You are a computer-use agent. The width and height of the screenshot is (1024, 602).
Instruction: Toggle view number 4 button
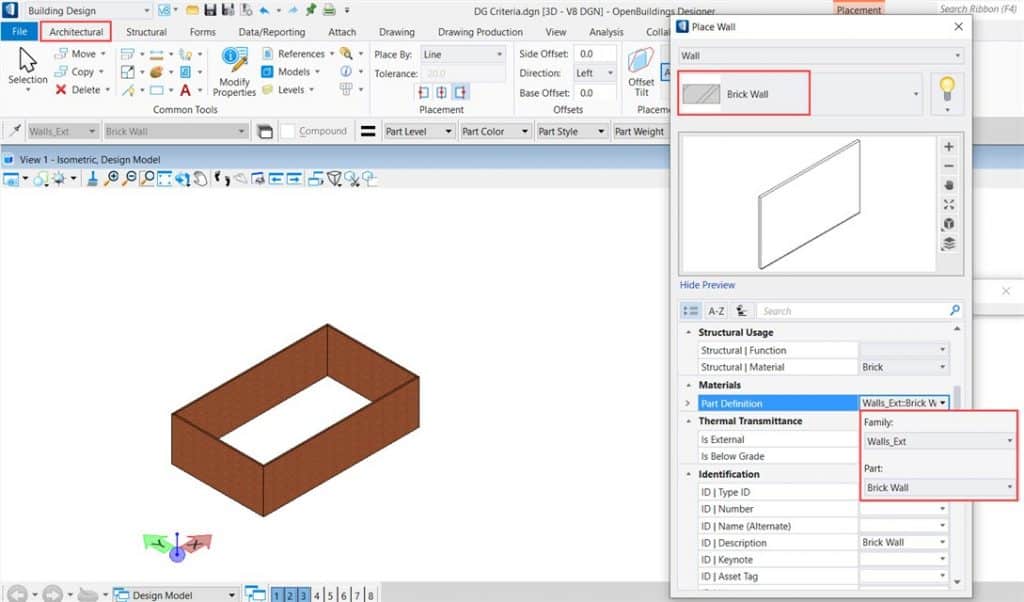coord(318,595)
